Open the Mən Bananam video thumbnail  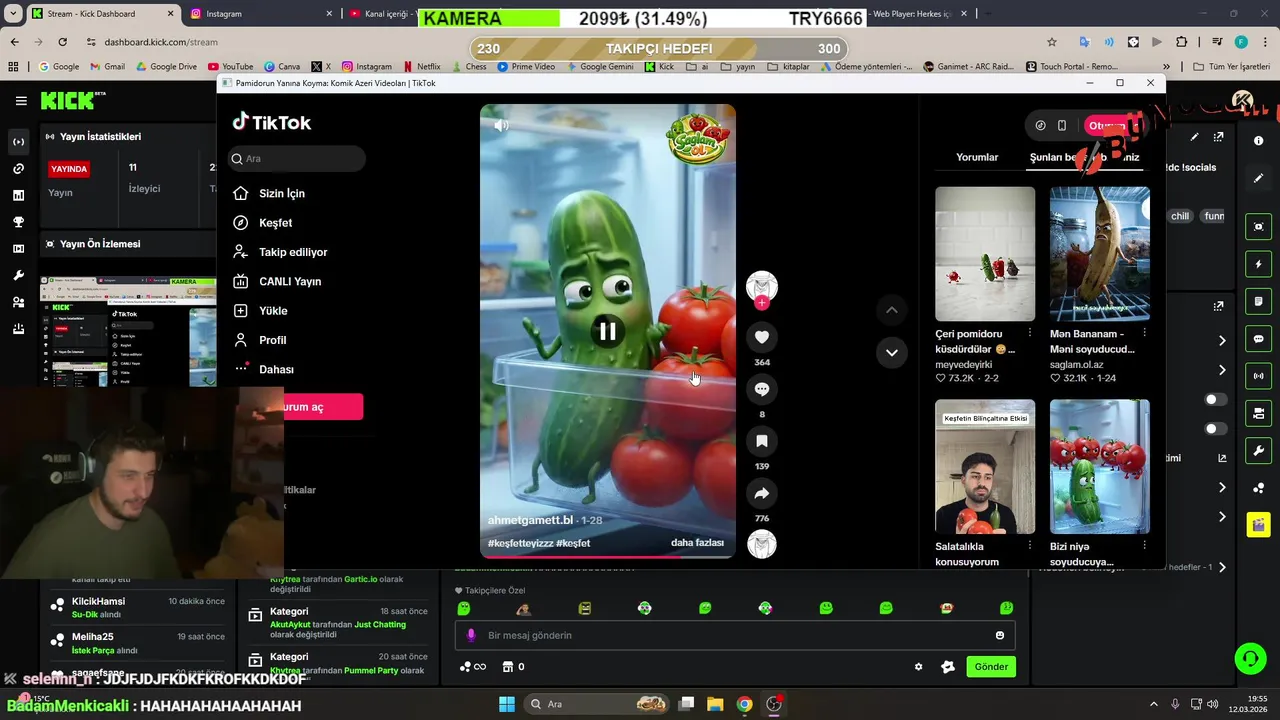coord(1099,254)
